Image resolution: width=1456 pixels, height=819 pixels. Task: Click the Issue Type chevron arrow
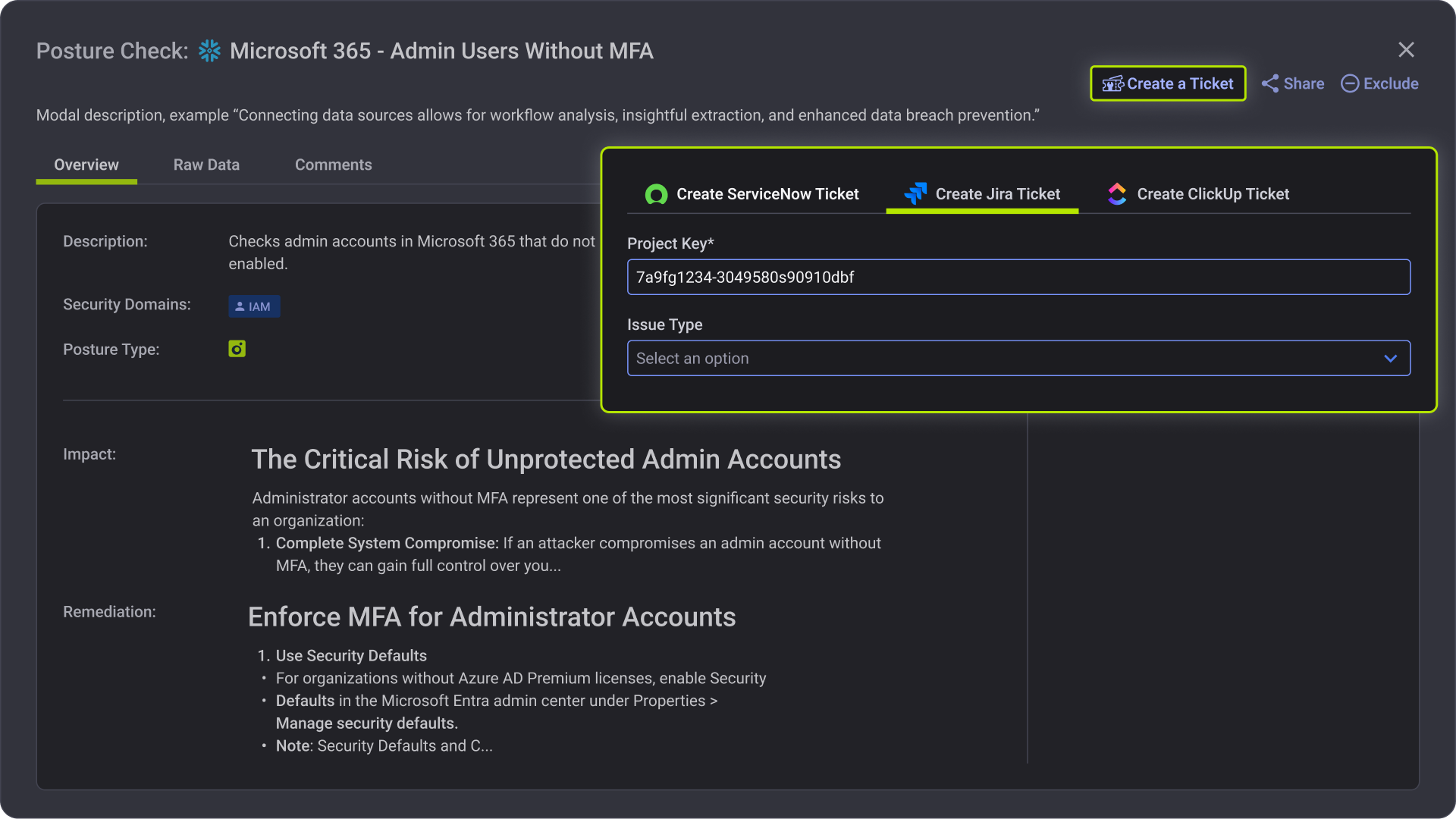tap(1390, 358)
